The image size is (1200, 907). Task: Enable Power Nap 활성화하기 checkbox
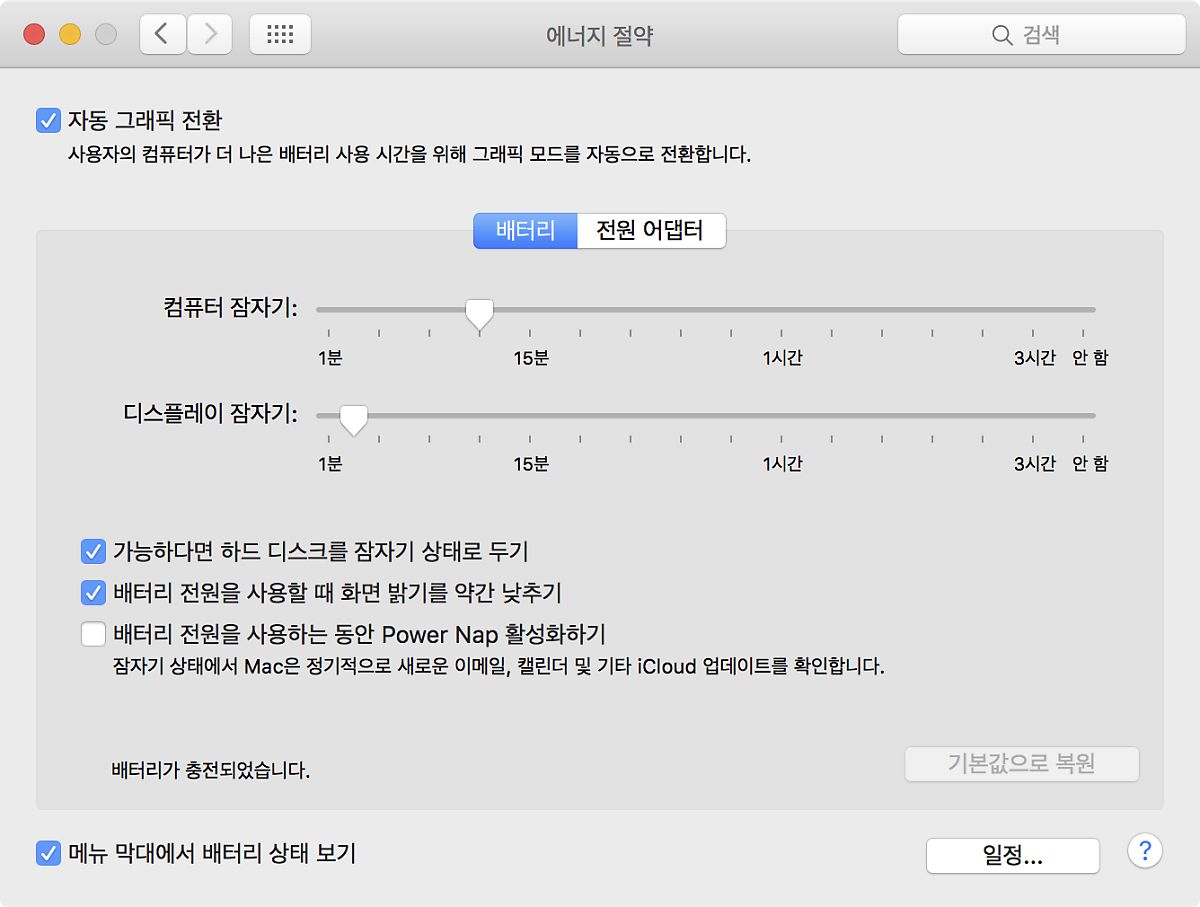pos(93,634)
